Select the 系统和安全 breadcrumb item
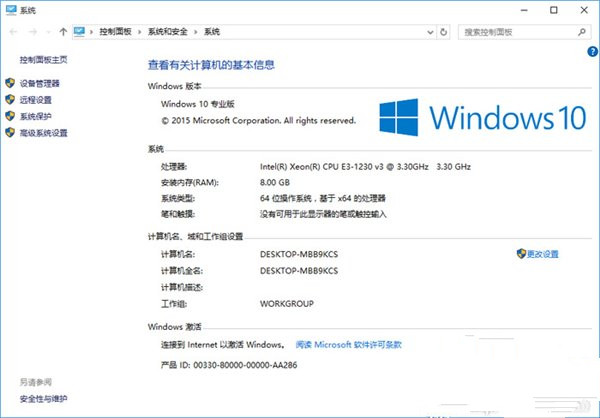The image size is (600, 418). point(170,32)
